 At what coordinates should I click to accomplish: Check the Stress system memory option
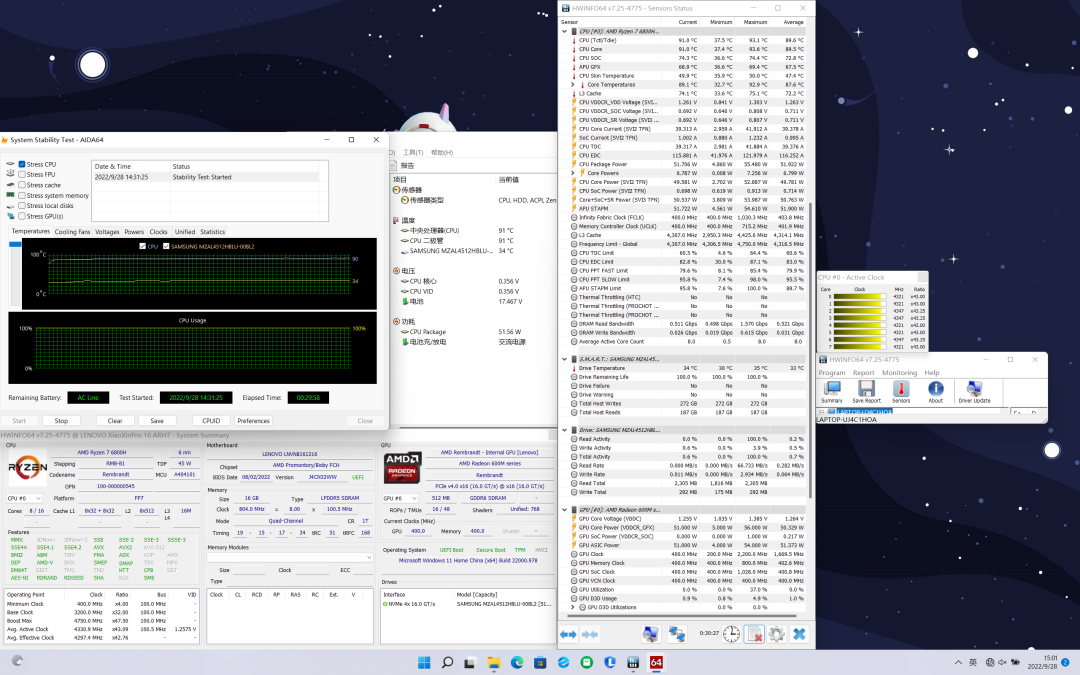(22, 196)
